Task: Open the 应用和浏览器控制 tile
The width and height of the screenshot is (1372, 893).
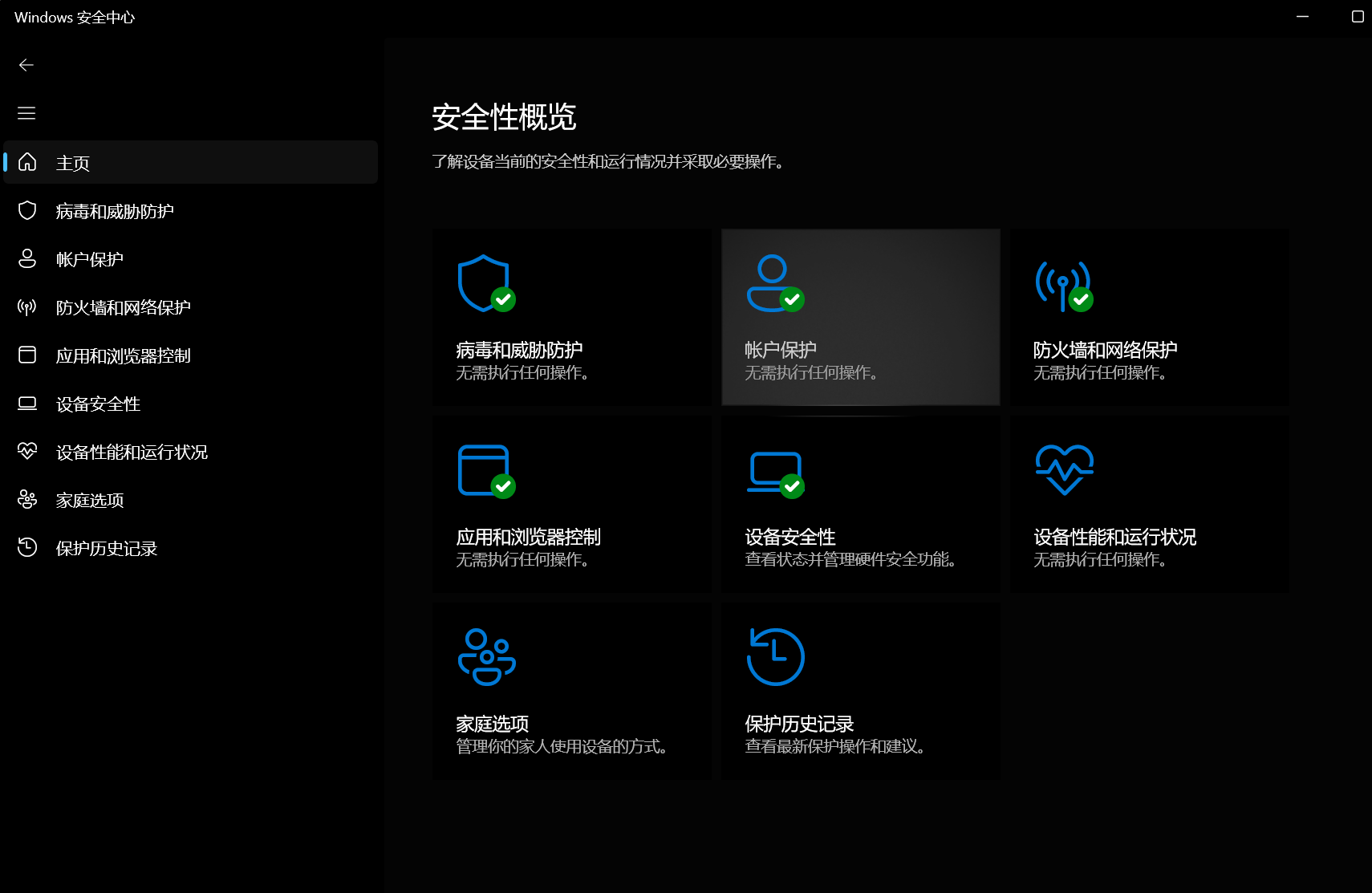Action: click(x=571, y=503)
